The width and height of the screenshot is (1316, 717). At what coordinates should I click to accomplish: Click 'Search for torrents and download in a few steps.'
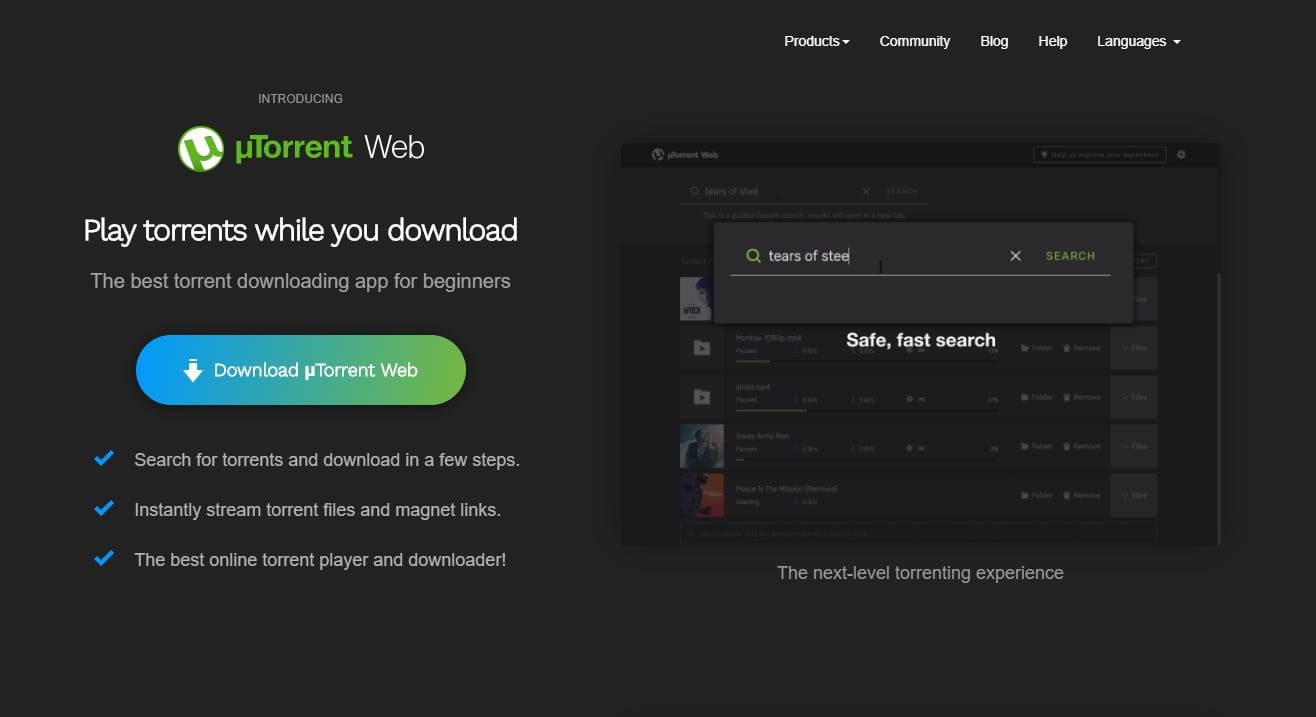(x=327, y=460)
